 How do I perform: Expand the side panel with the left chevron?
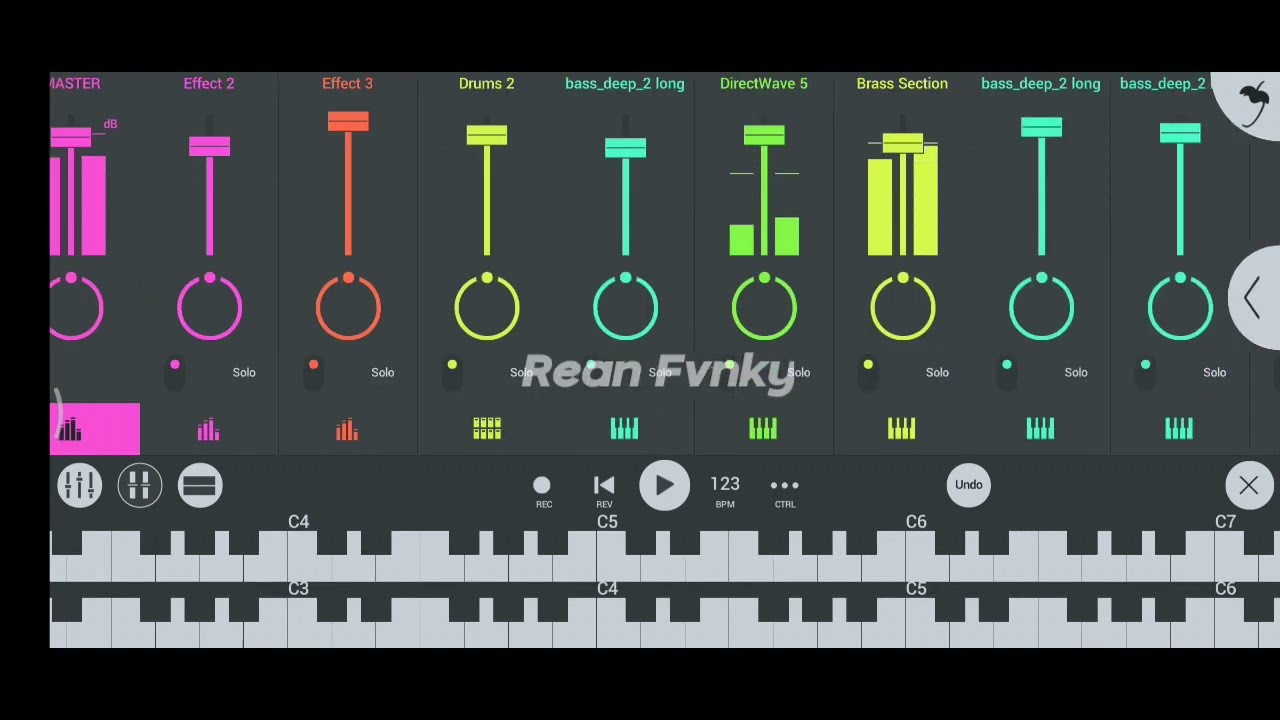pos(1252,298)
